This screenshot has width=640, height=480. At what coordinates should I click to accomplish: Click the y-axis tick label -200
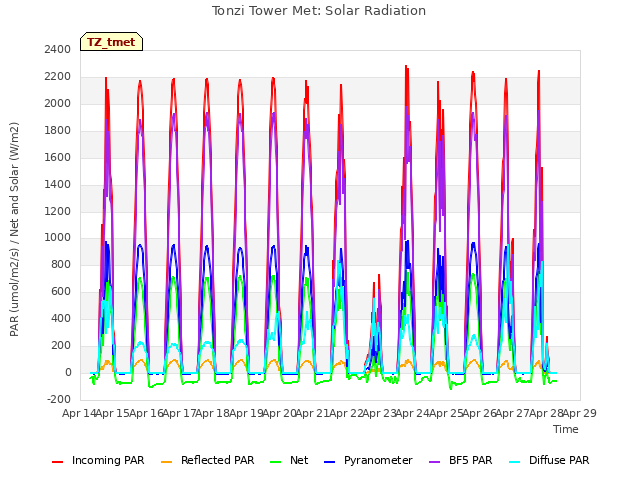pyautogui.click(x=59, y=399)
